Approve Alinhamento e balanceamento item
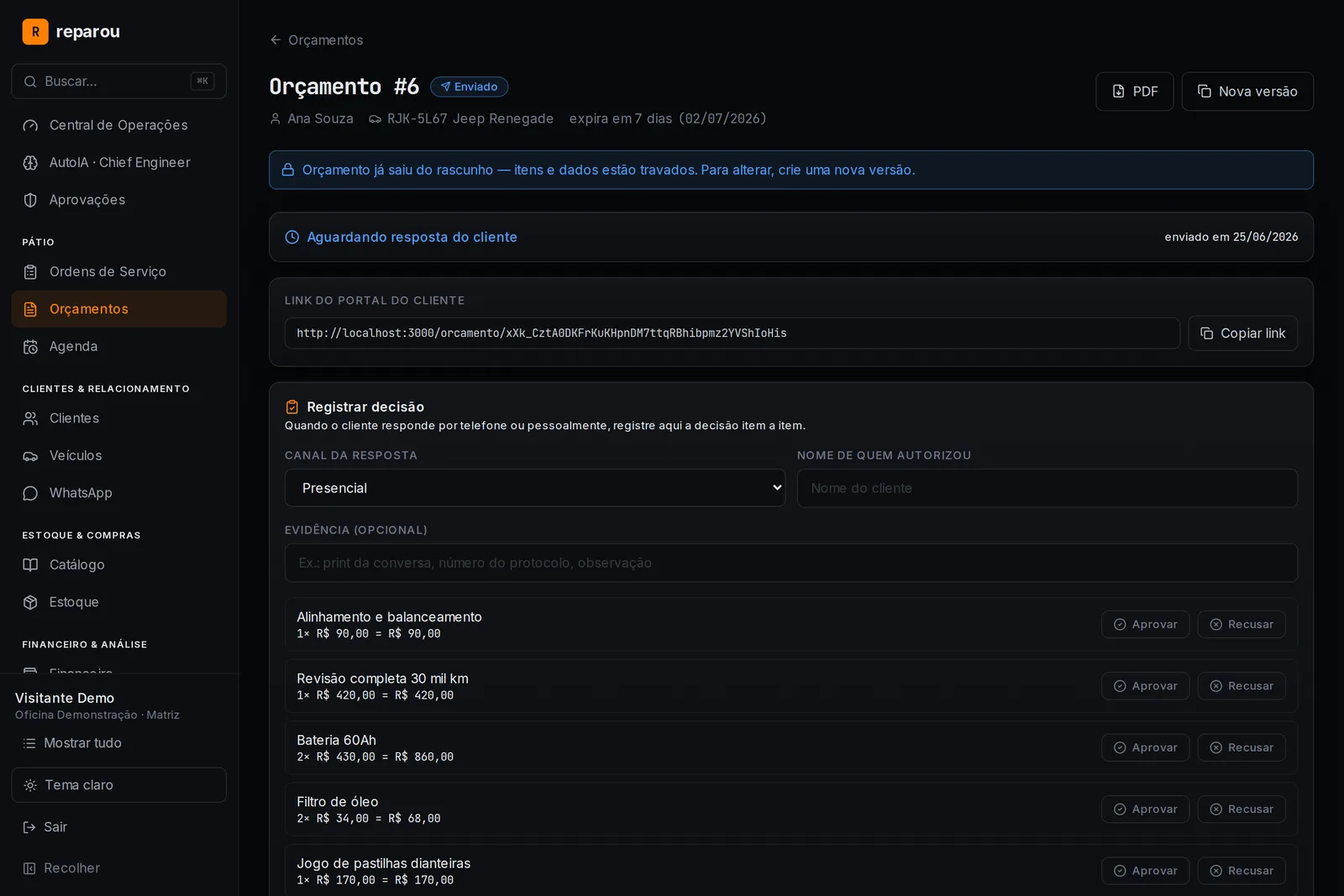1344x896 pixels. pyautogui.click(x=1146, y=625)
